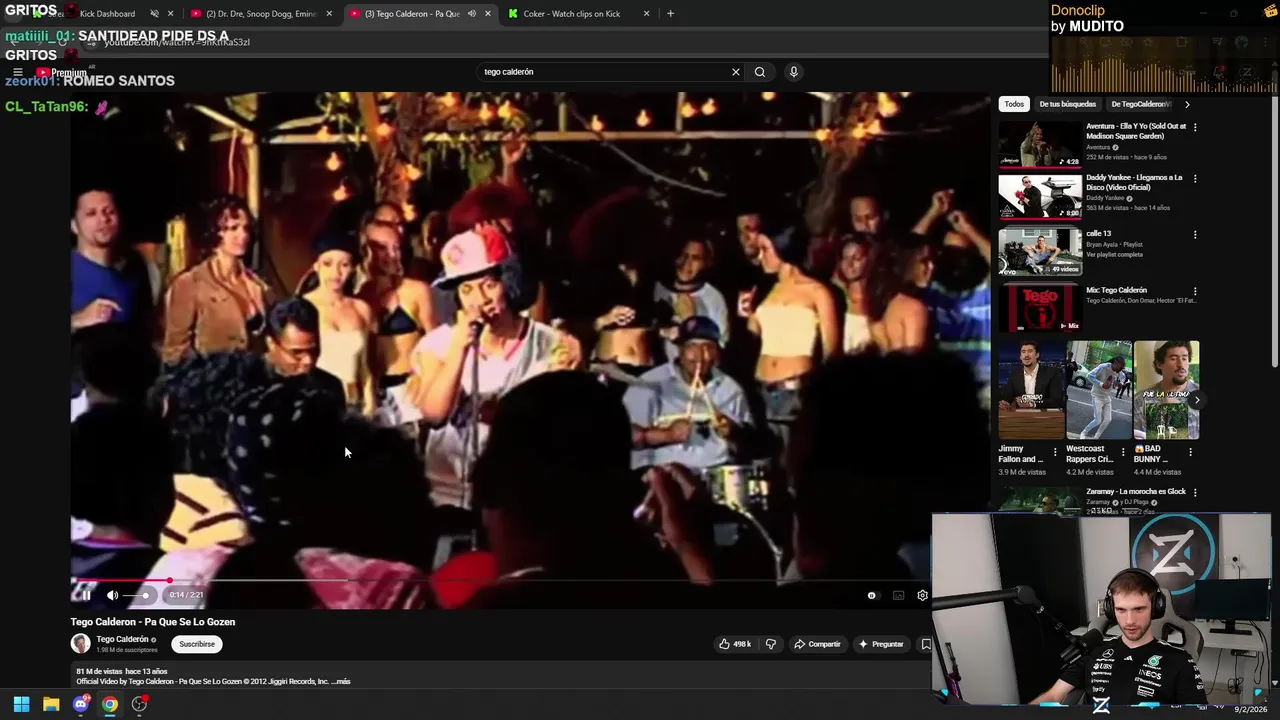1280x720 pixels.
Task: Toggle subtitles button in the player
Action: point(898,595)
